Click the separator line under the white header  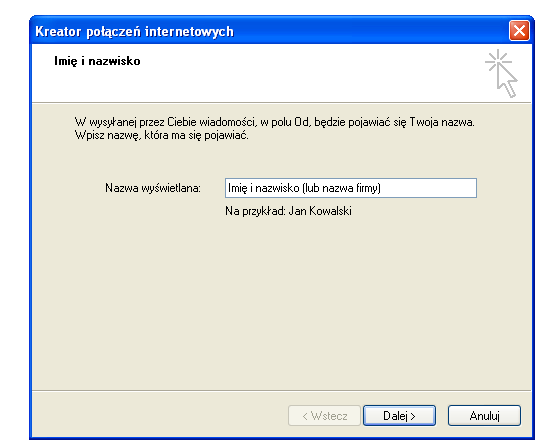coord(281,103)
